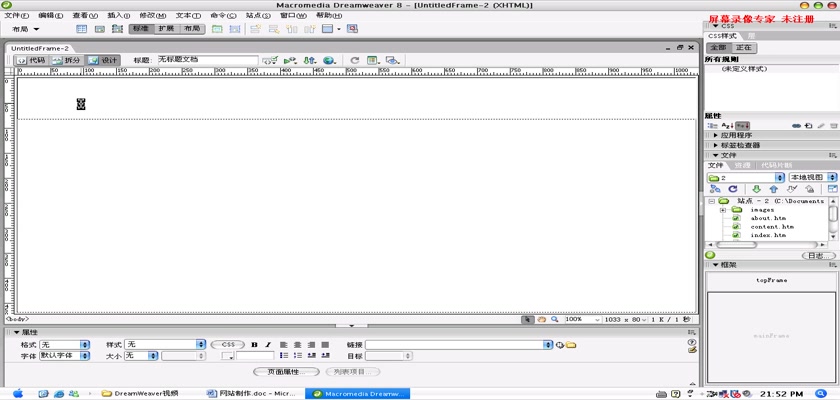Click the Tabular Data icon
Viewport: 840px width, 400px height.
(352, 29)
